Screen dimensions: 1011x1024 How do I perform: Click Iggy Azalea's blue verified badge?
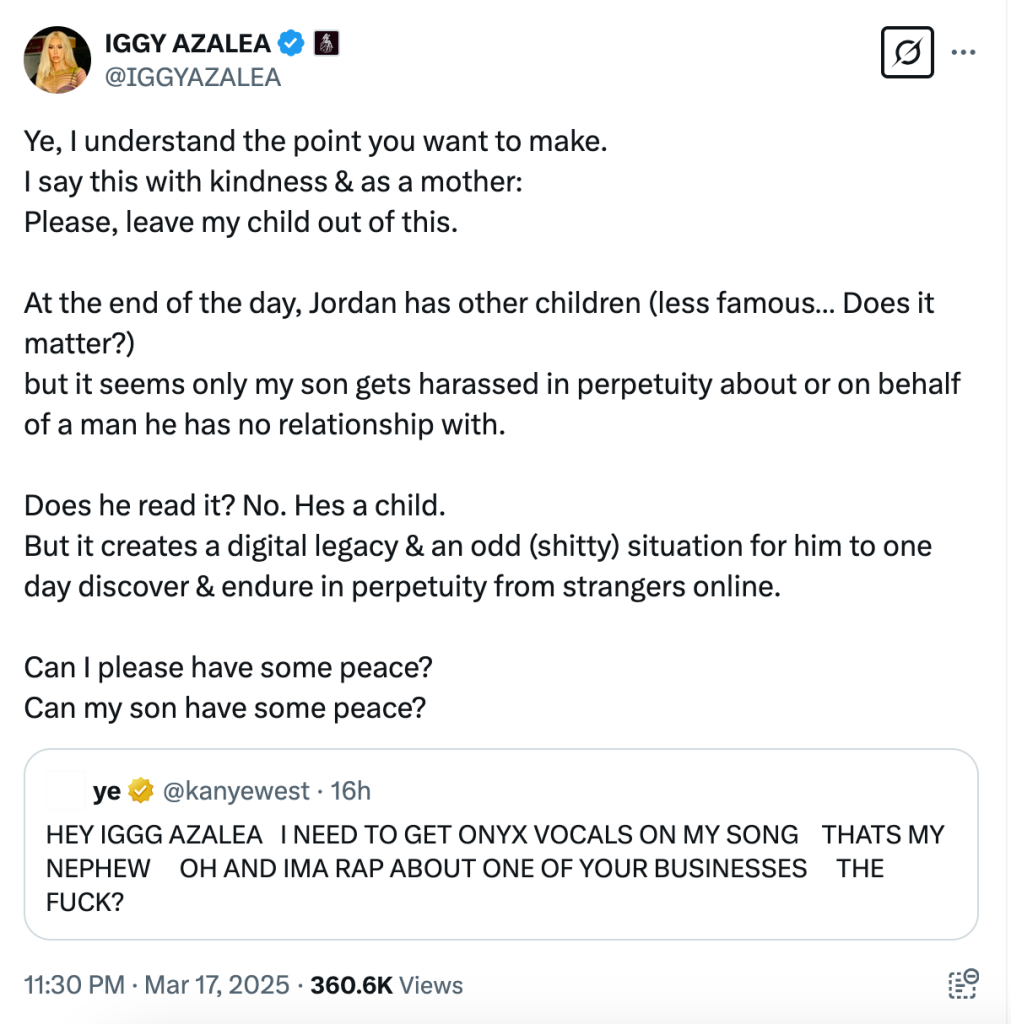coord(292,43)
